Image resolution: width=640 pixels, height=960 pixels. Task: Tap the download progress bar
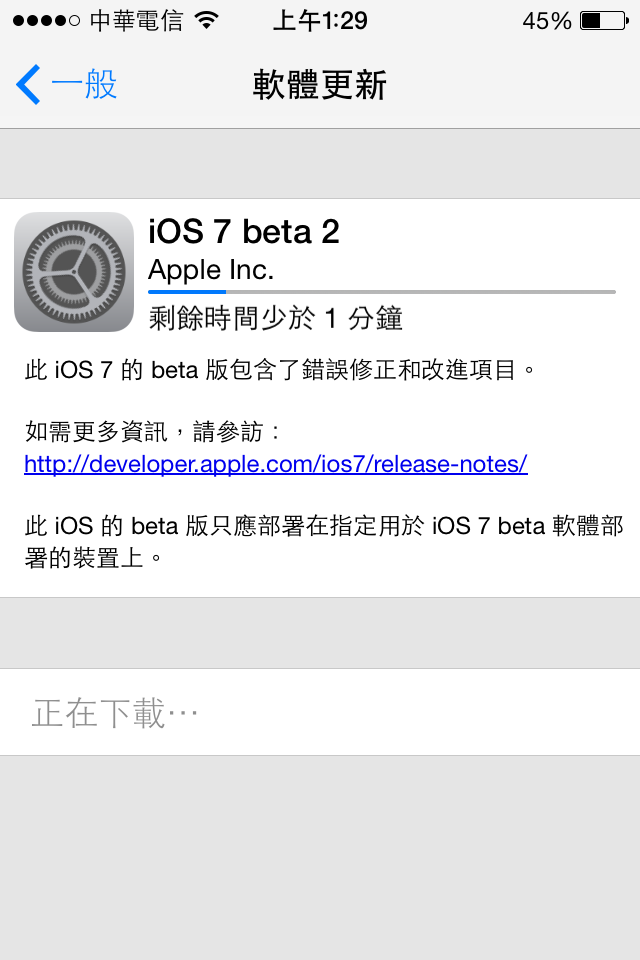pyautogui.click(x=382, y=292)
